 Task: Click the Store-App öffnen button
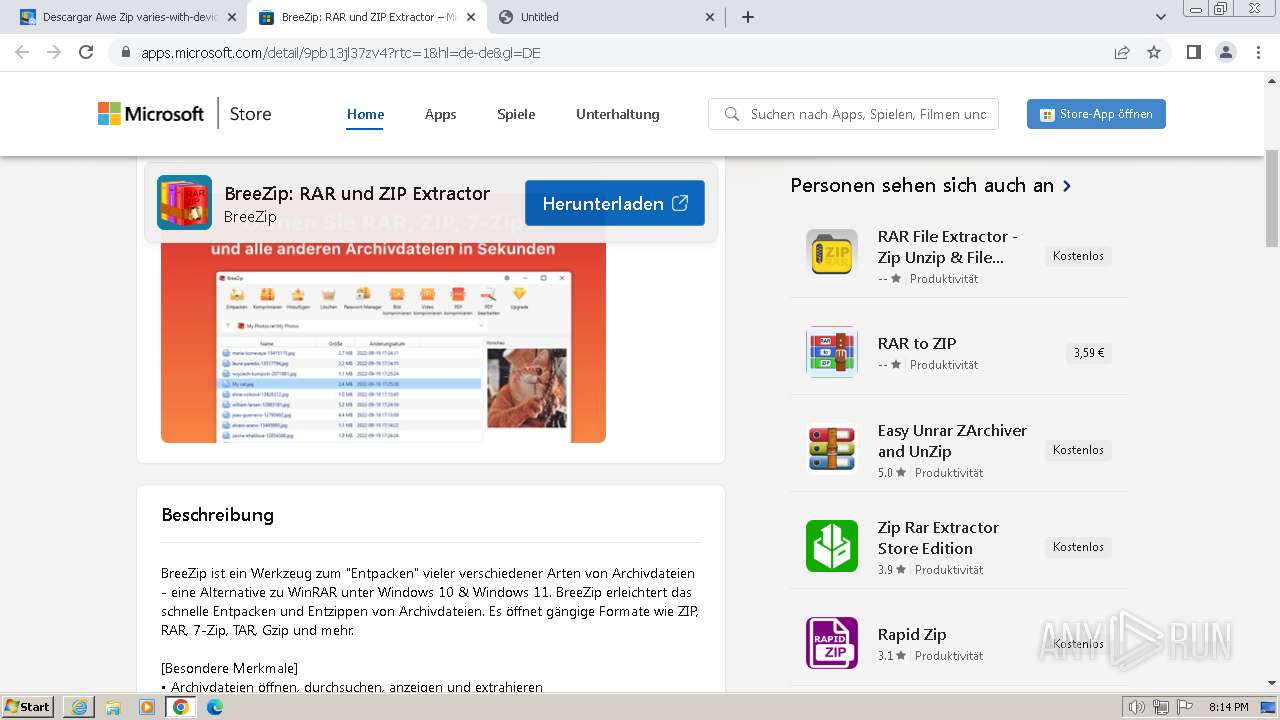(1096, 114)
